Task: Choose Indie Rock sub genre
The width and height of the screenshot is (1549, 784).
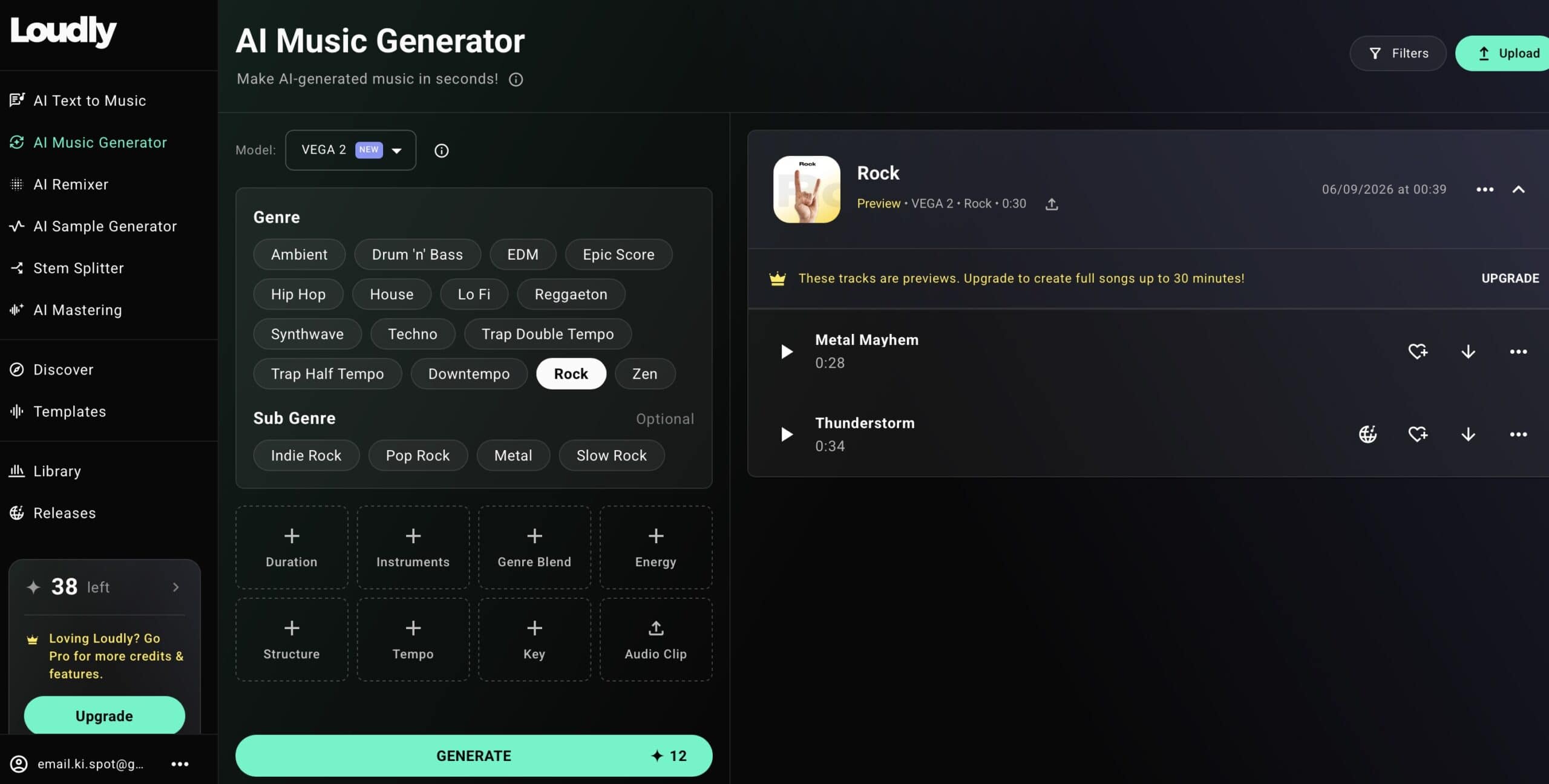Action: pos(306,456)
